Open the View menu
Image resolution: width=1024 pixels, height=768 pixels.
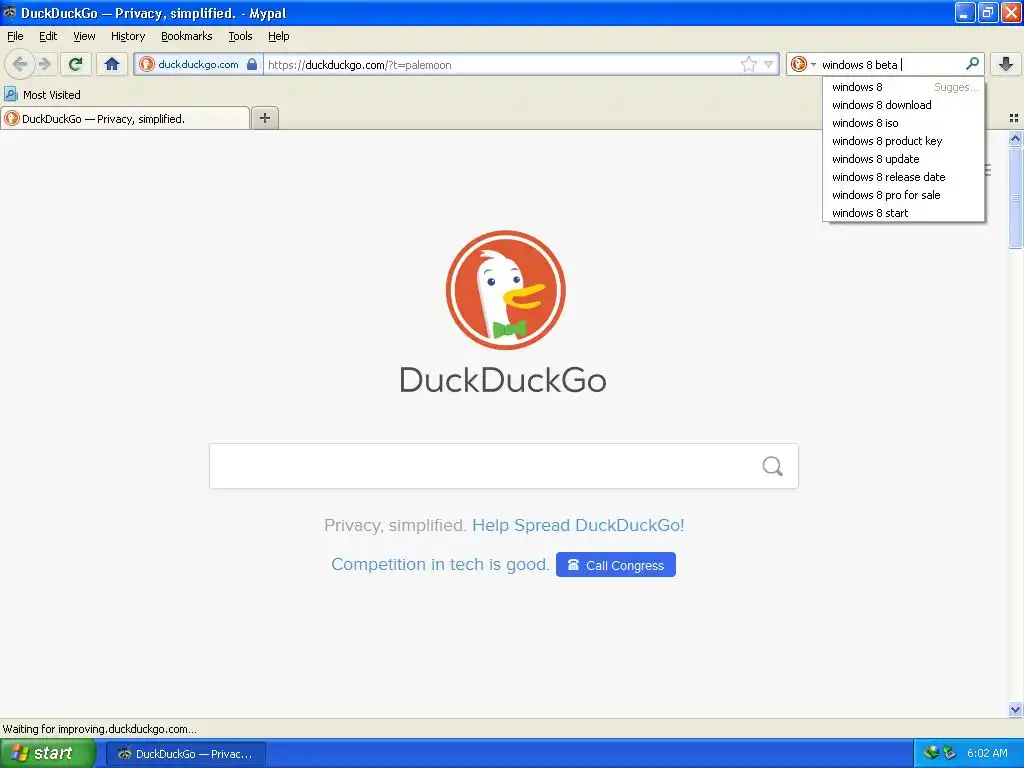coord(84,36)
